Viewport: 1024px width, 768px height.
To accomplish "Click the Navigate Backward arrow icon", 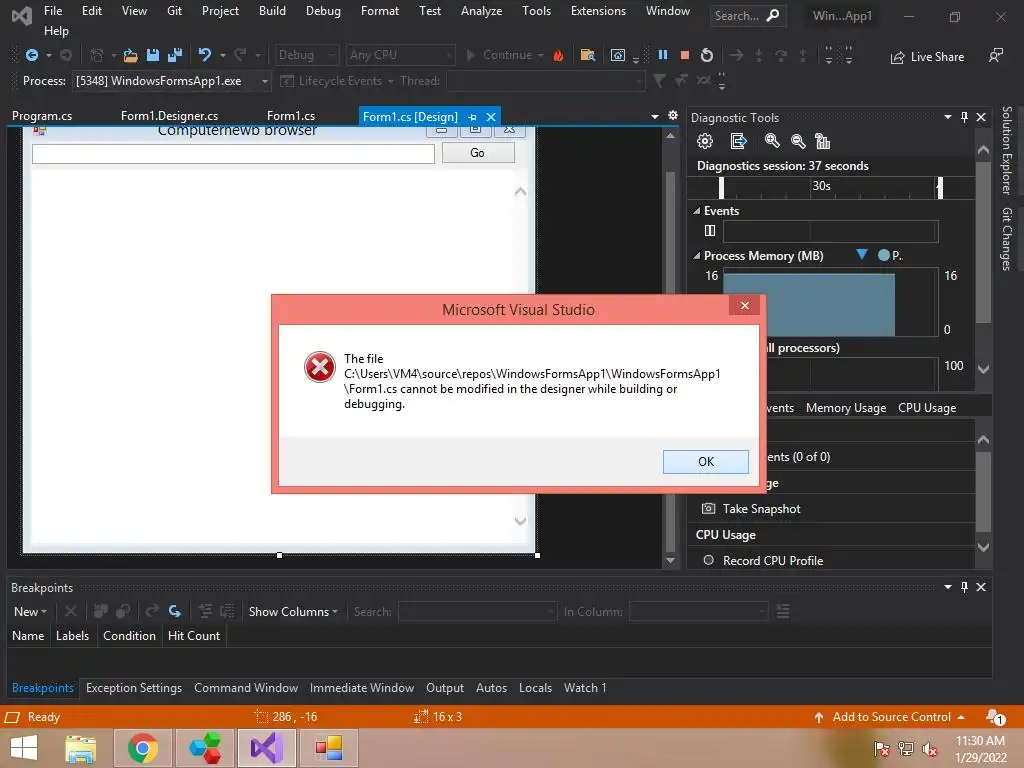I will pos(31,56).
